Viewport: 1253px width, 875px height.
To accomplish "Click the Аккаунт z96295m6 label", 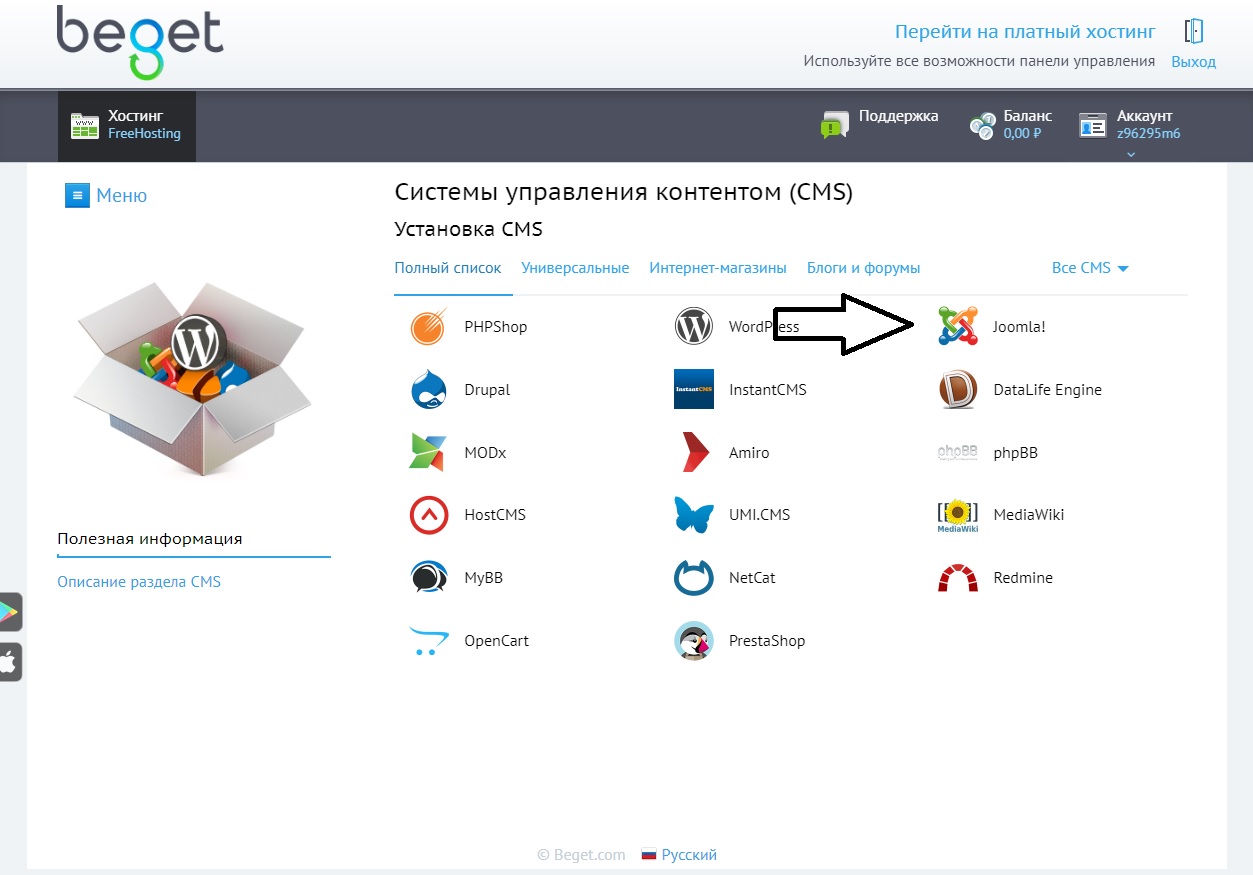I will coord(1148,125).
